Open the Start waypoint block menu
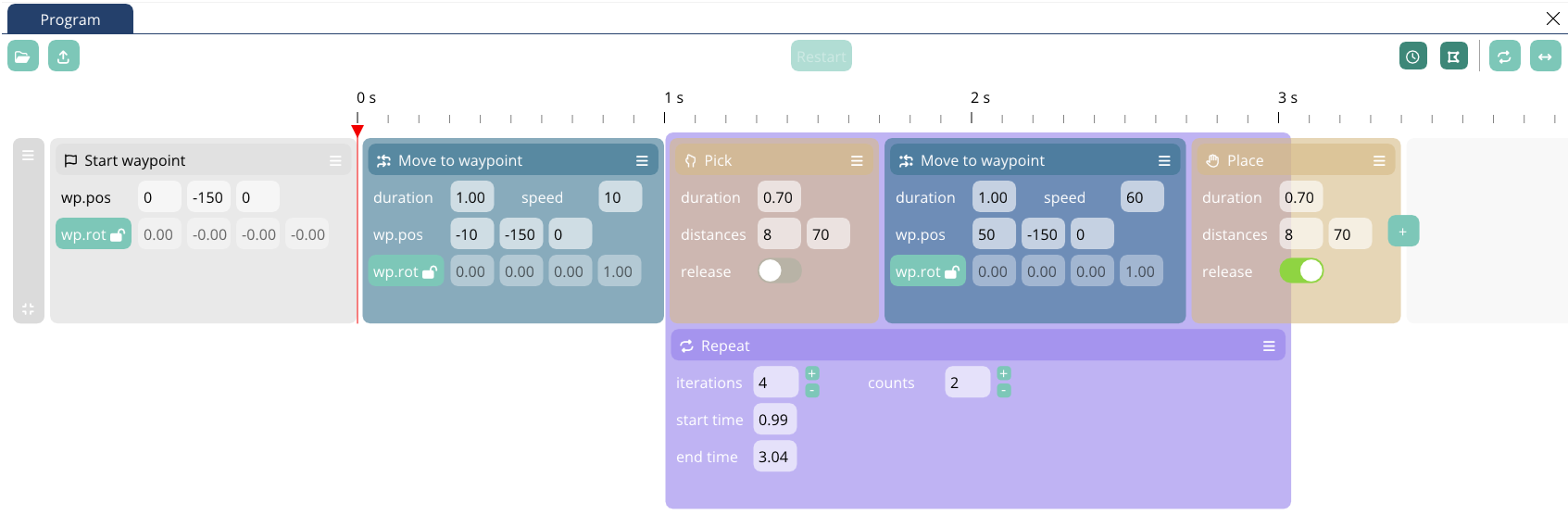This screenshot has height=515, width=1568. click(335, 160)
